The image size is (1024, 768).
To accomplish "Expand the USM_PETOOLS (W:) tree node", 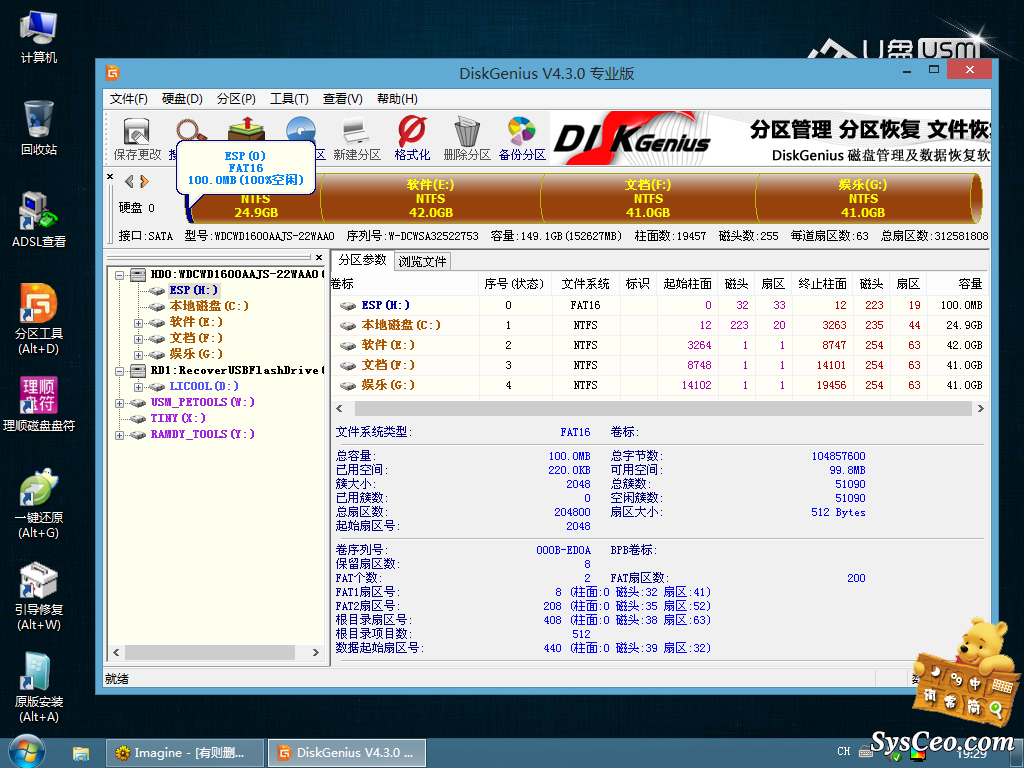I will (120, 403).
